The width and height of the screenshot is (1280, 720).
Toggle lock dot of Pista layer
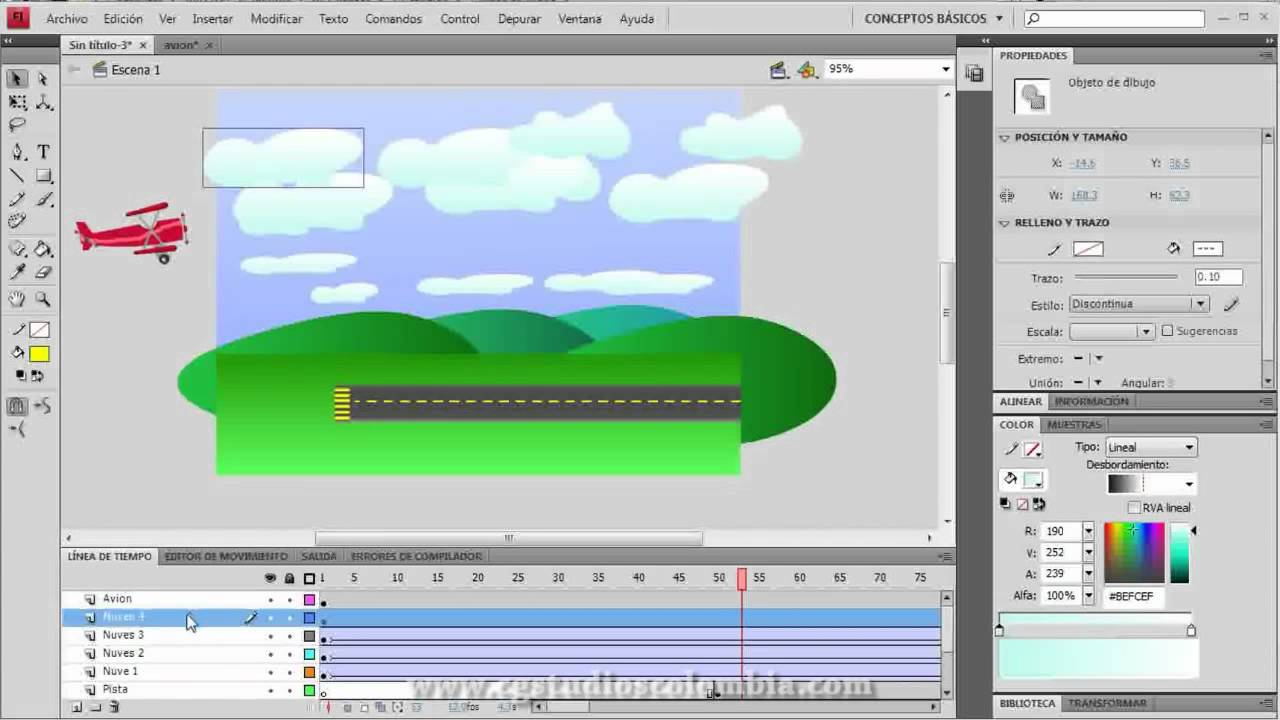(x=290, y=691)
